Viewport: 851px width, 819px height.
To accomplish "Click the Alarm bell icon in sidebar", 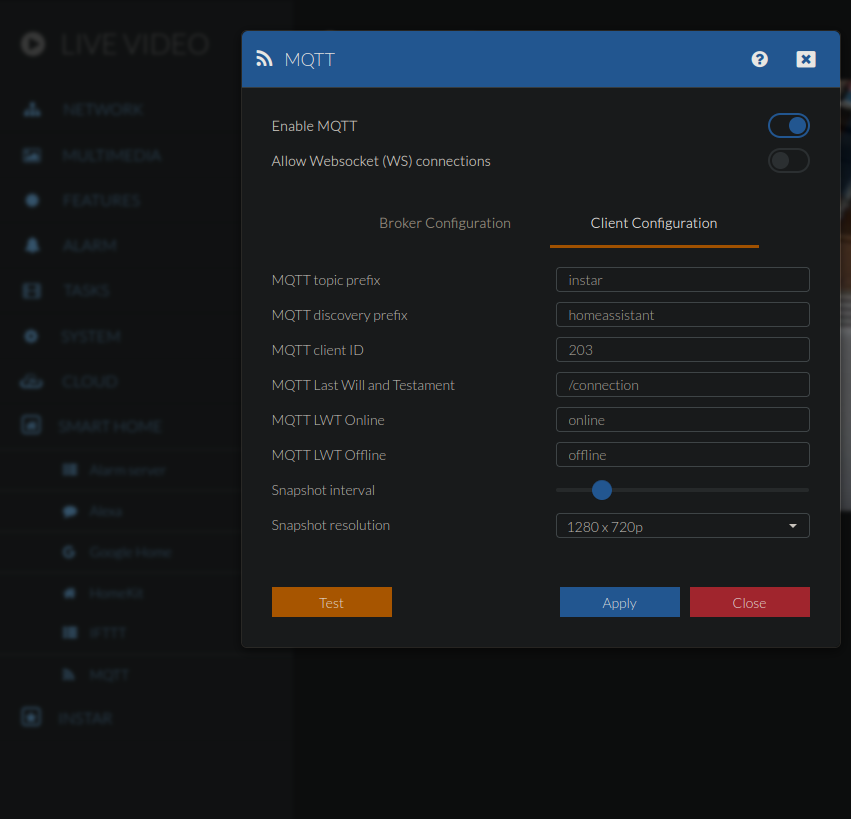I will (32, 245).
